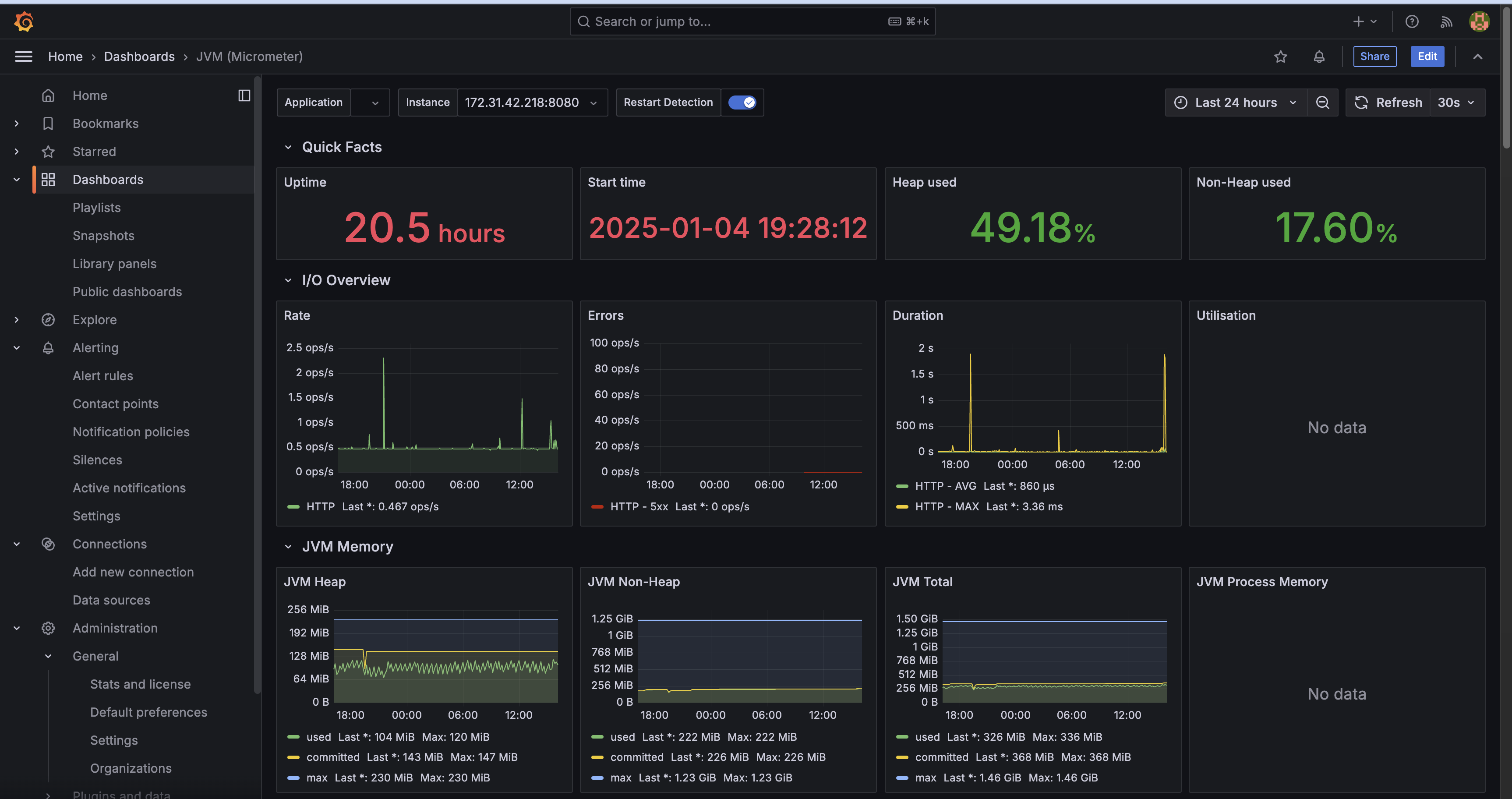
Task: Toggle HTTP - AVG series in Duration legend
Action: tap(945, 485)
